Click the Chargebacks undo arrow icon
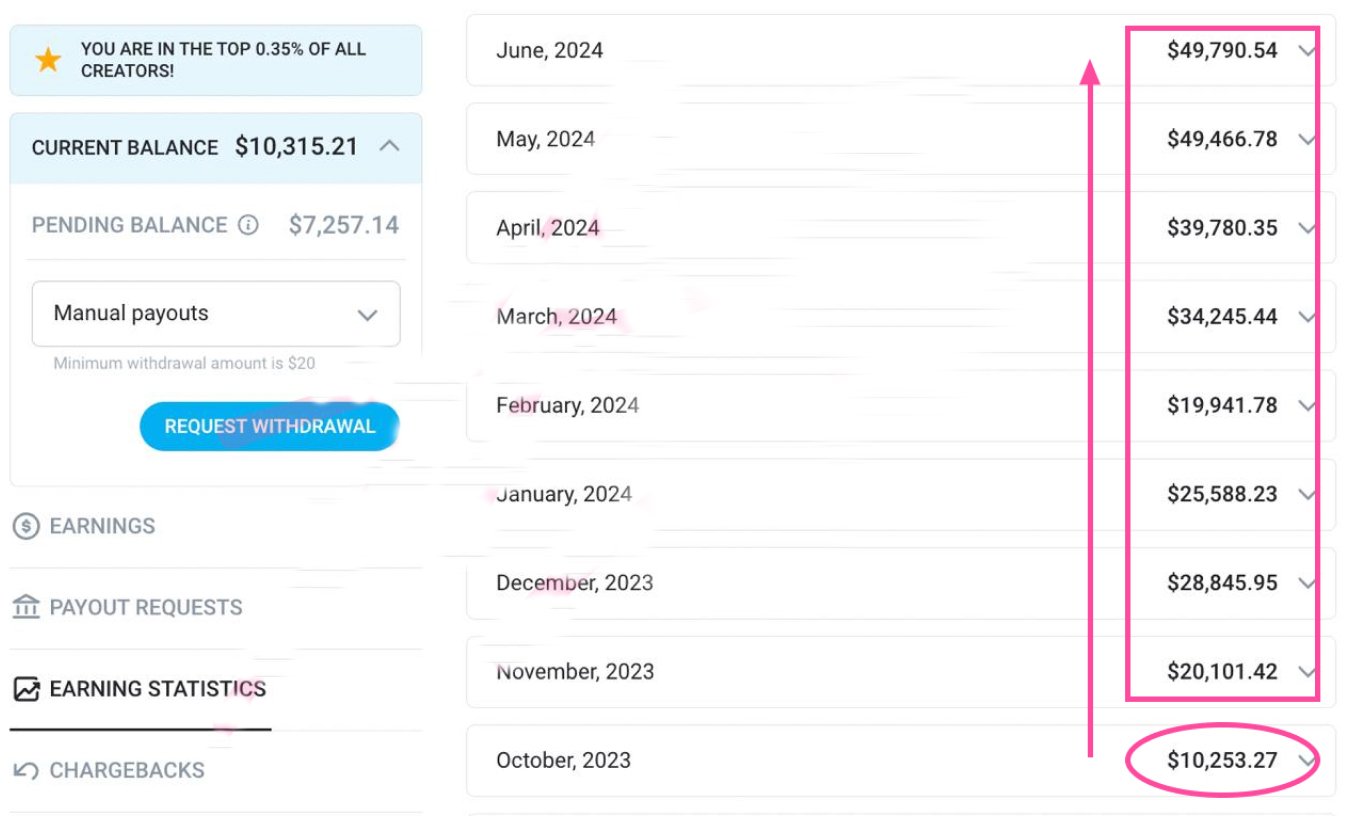 (26, 770)
